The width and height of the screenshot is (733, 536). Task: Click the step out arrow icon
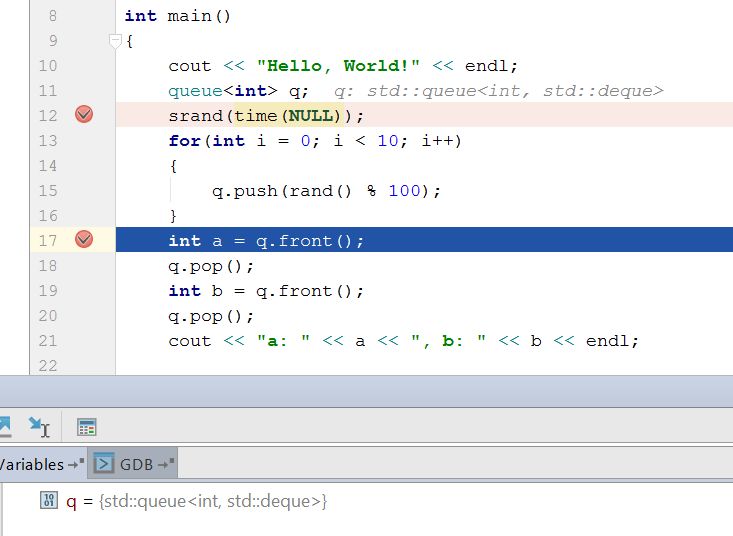point(5,426)
